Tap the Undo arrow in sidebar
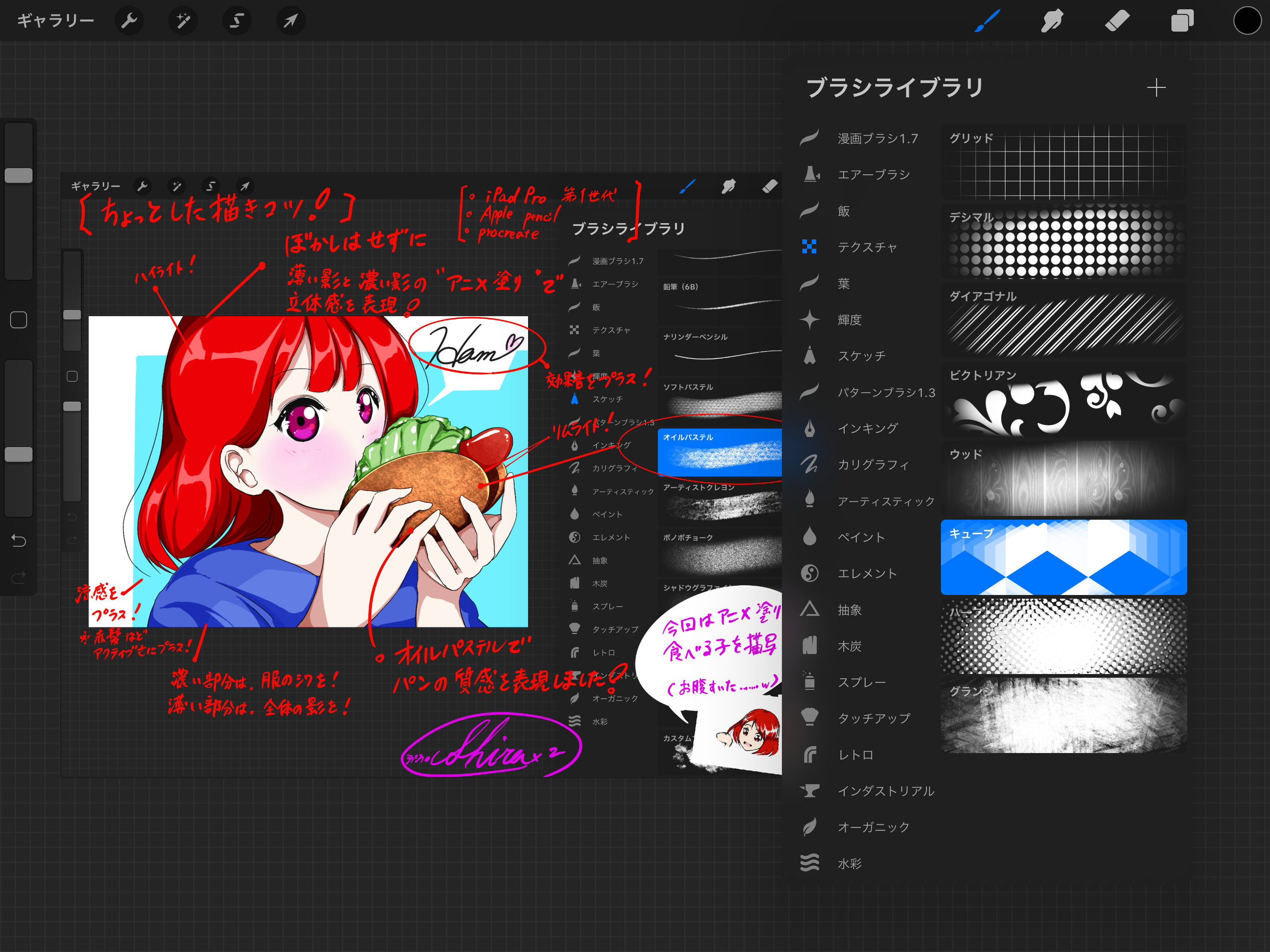Image resolution: width=1270 pixels, height=952 pixels. 19,540
